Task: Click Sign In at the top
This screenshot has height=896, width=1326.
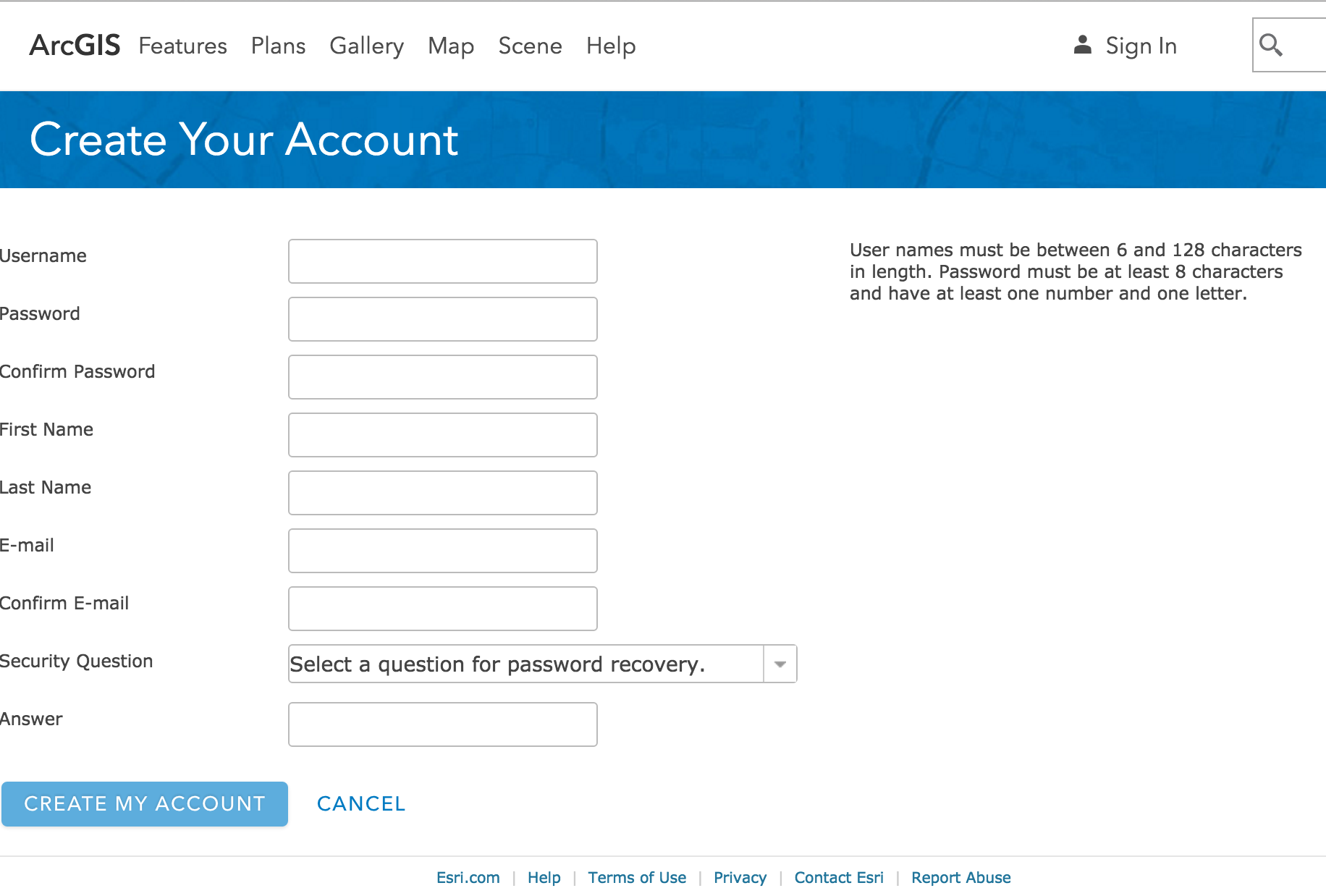Action: [x=1141, y=46]
